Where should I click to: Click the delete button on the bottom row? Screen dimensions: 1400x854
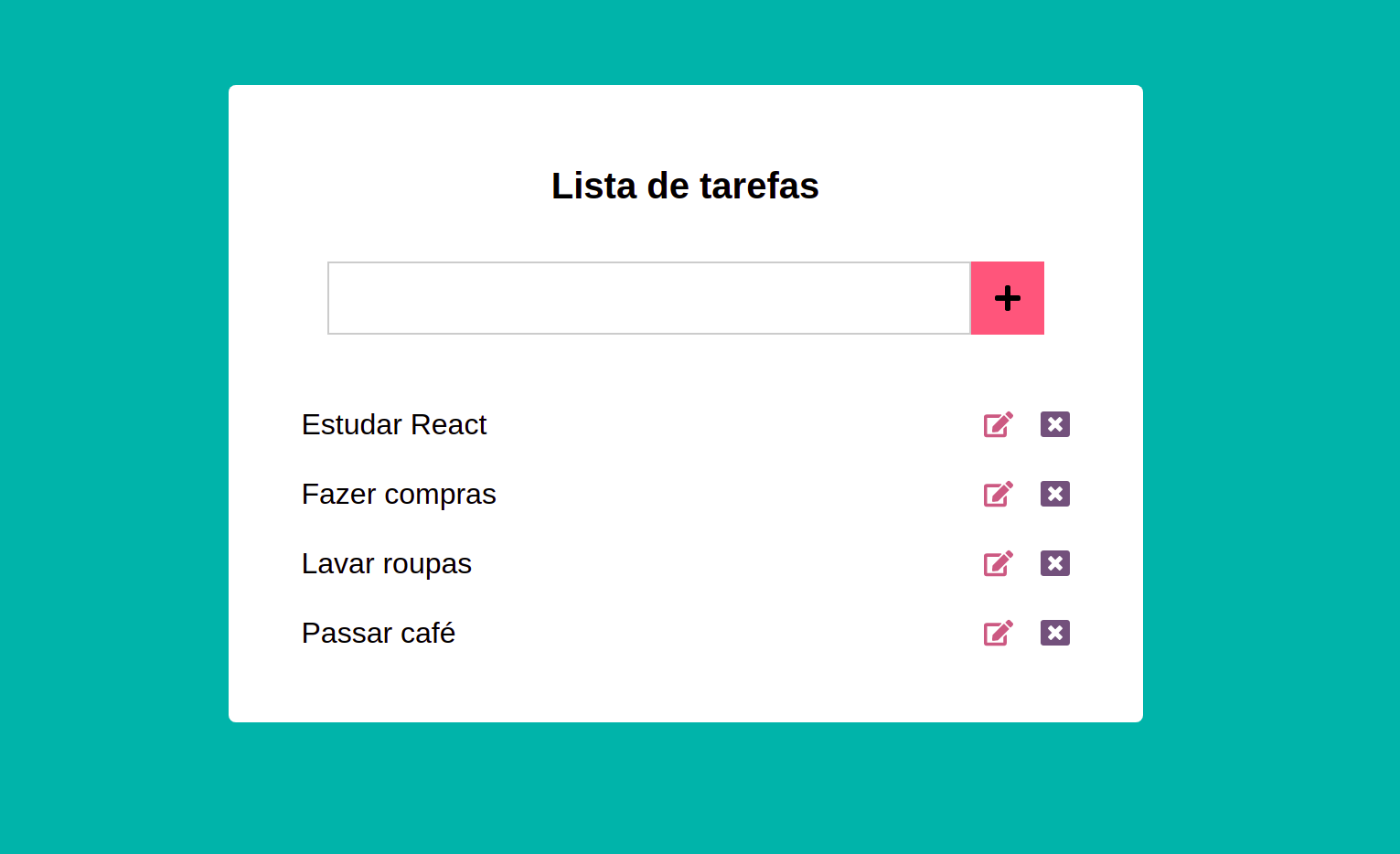[x=1054, y=633]
